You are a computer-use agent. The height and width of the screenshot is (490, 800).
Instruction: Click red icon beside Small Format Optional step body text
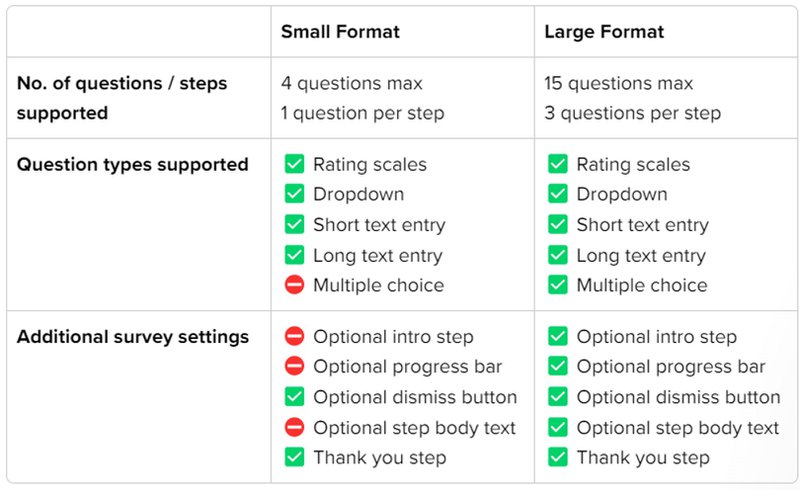point(294,427)
